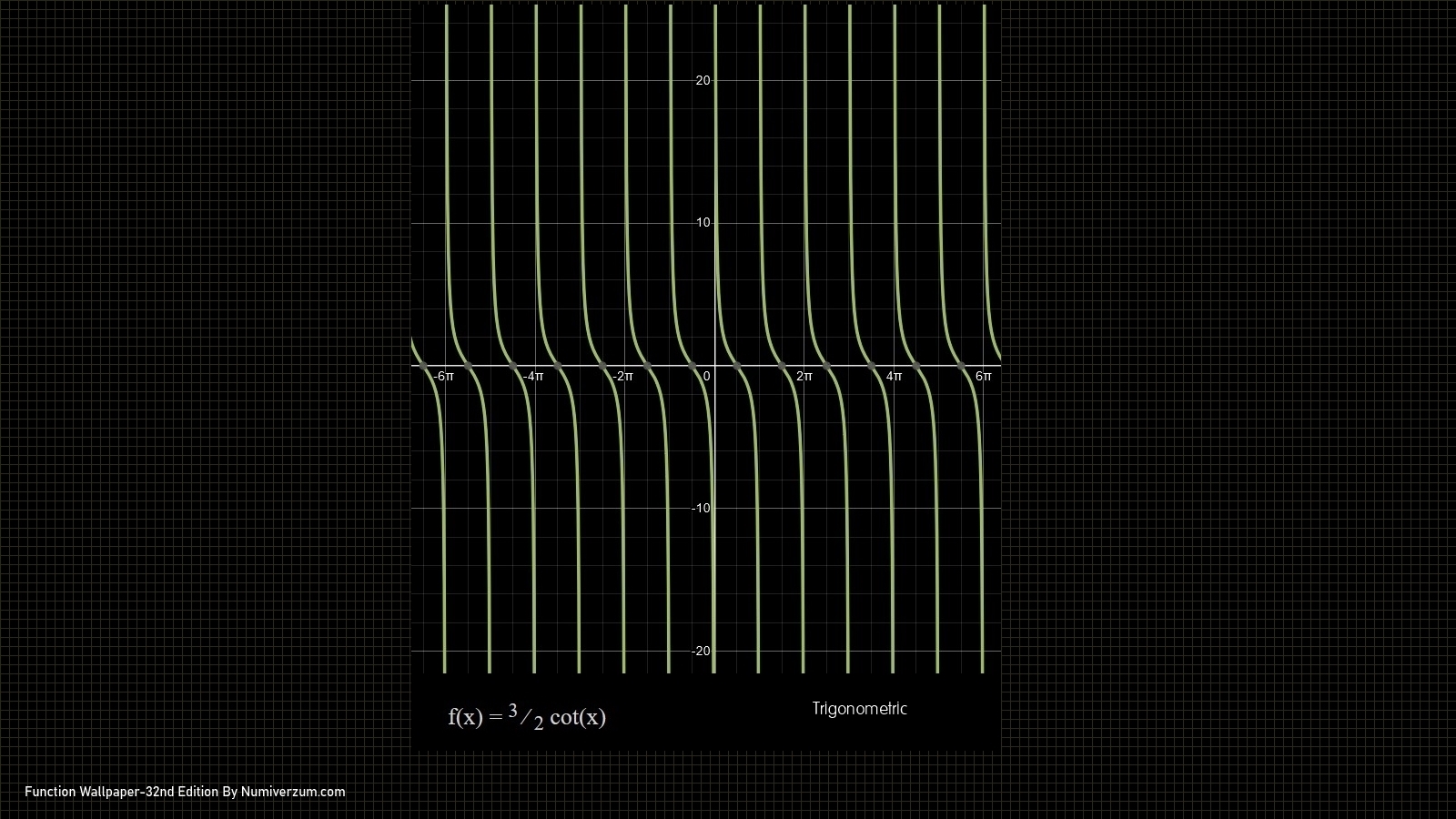Click the zero-crossing dot just right of 2π
This screenshot has height=819, width=1456.
826,366
